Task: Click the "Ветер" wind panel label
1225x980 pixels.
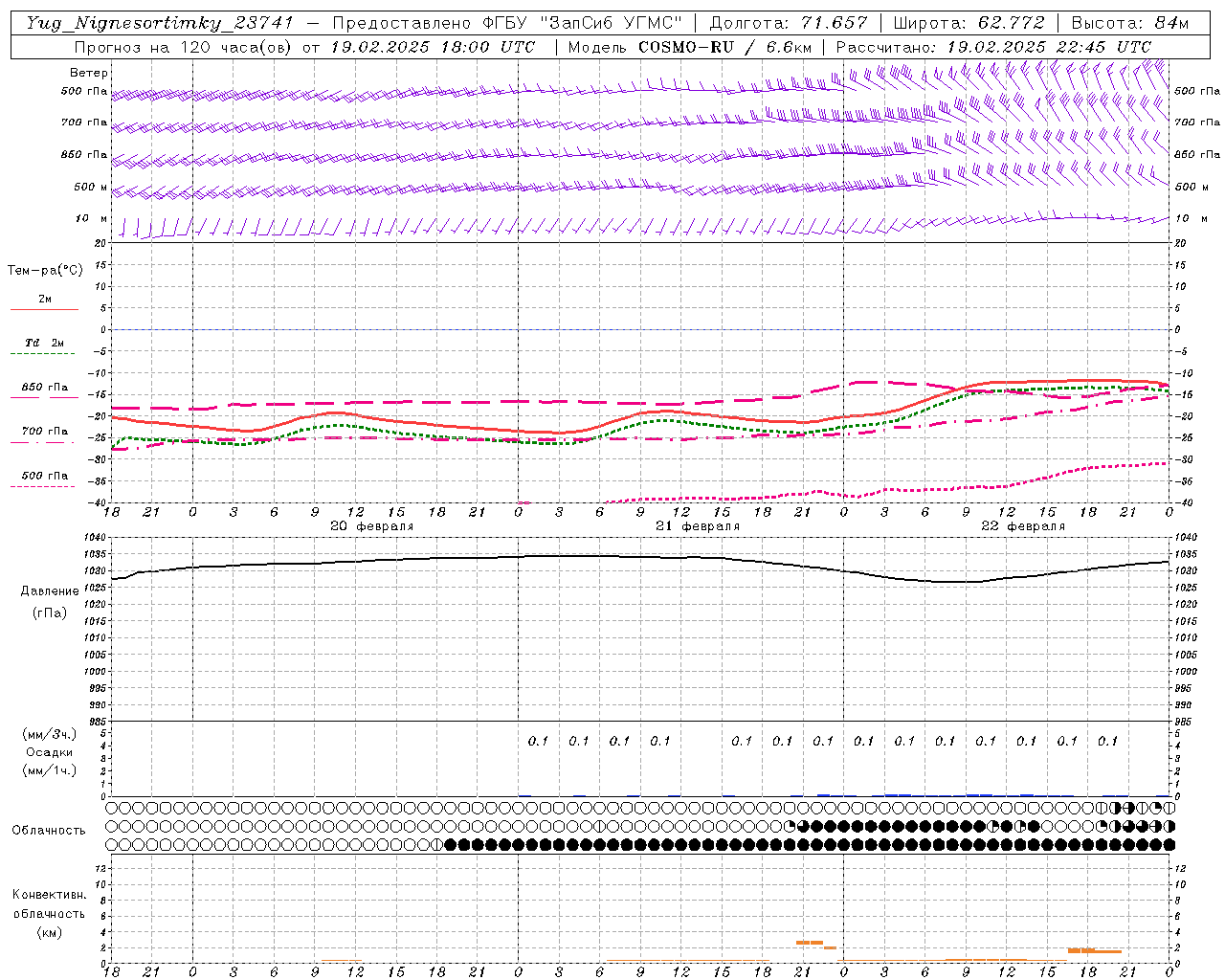Action: 89,73
